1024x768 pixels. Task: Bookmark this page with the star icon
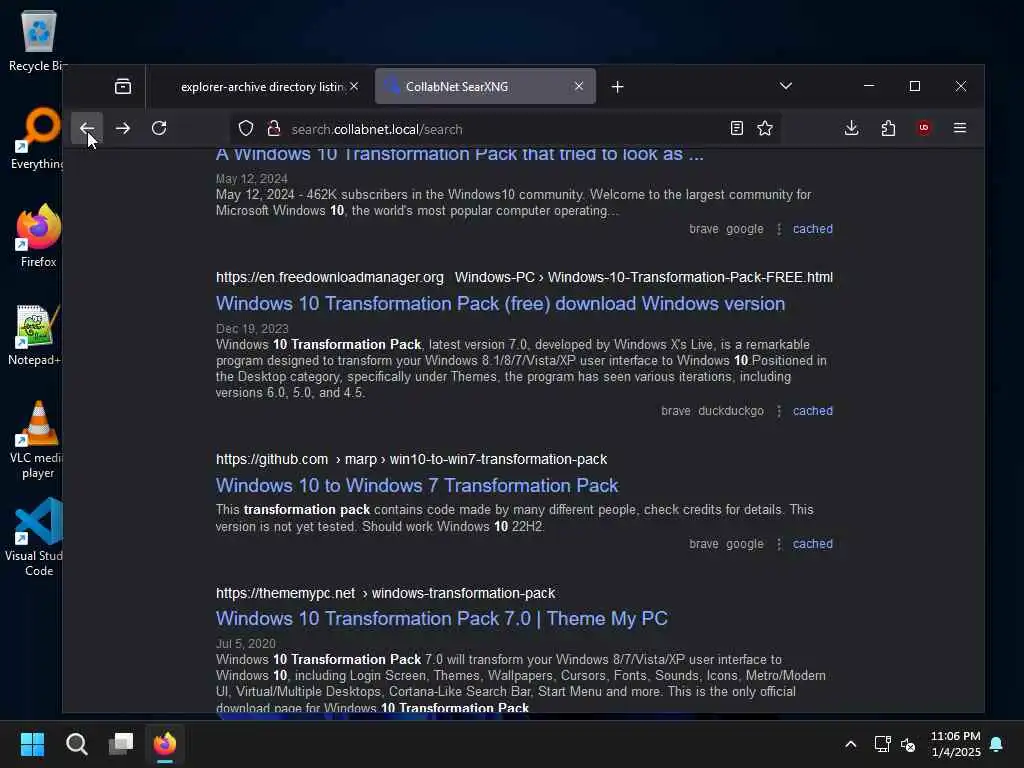[765, 128]
